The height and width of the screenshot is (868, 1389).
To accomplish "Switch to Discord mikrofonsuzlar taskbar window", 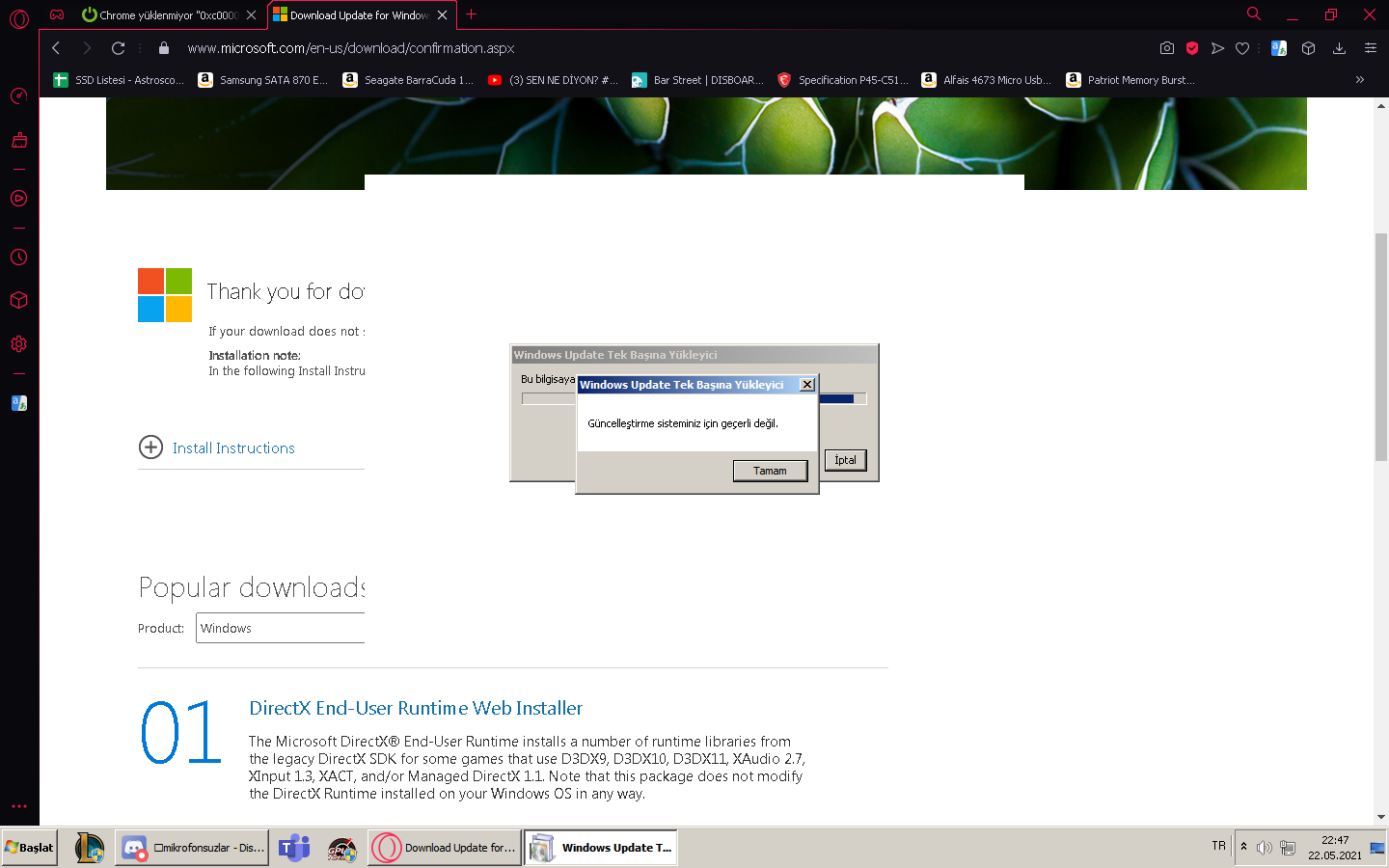I will click(x=192, y=848).
